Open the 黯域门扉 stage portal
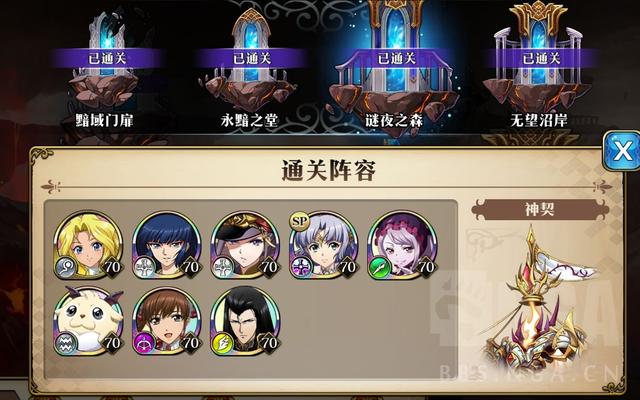The image size is (640, 400). (x=105, y=67)
